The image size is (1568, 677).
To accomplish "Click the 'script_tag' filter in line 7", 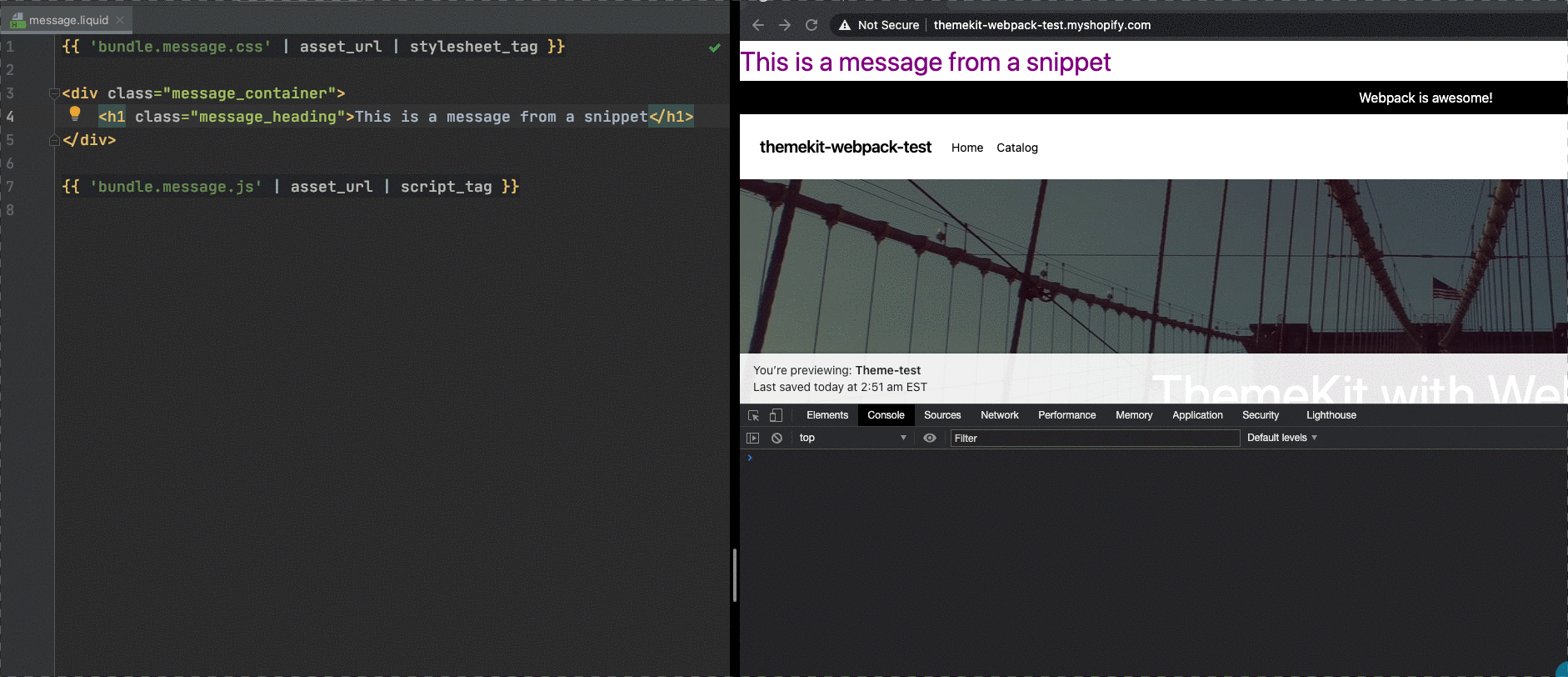I will pos(446,187).
